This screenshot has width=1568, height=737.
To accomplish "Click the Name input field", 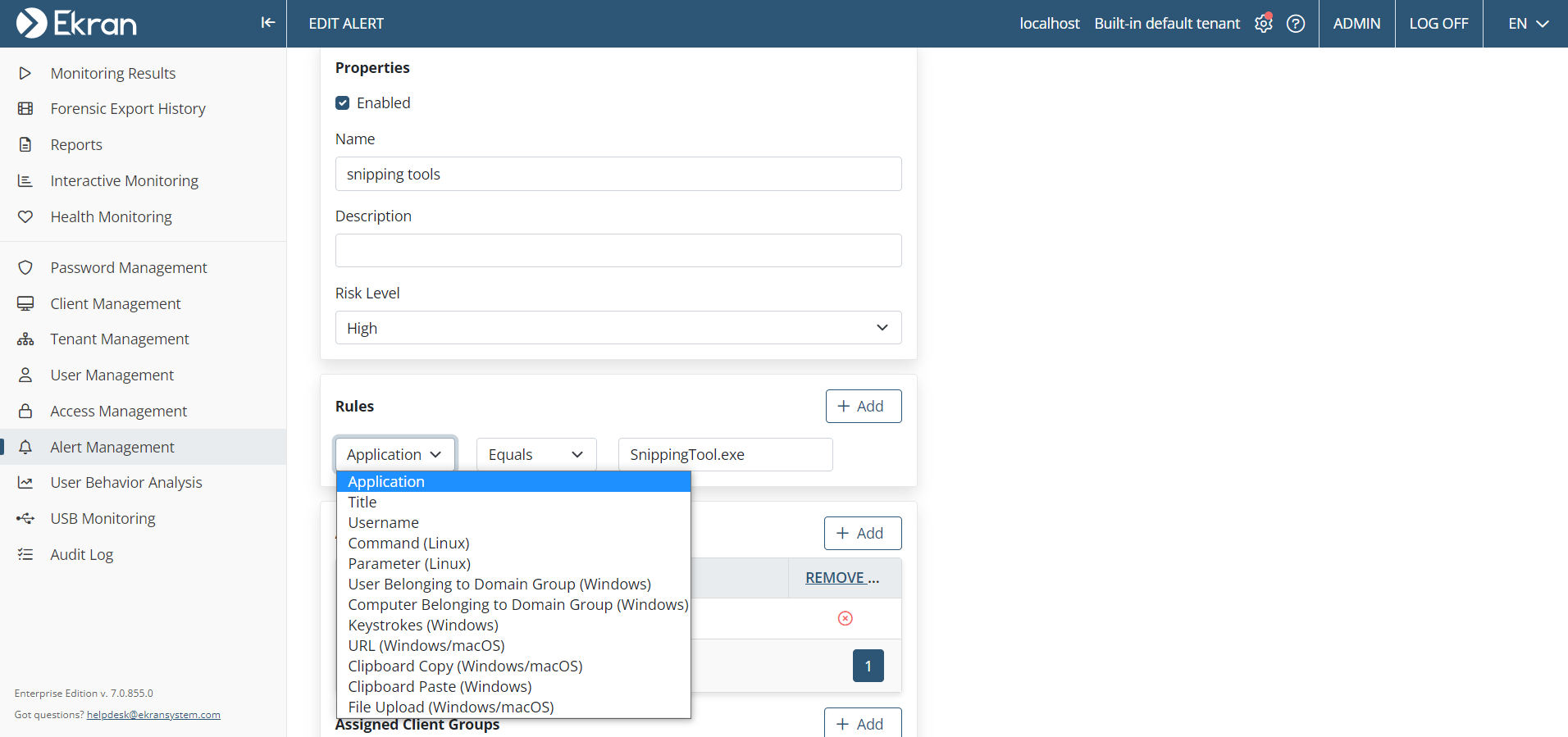I will [618, 174].
